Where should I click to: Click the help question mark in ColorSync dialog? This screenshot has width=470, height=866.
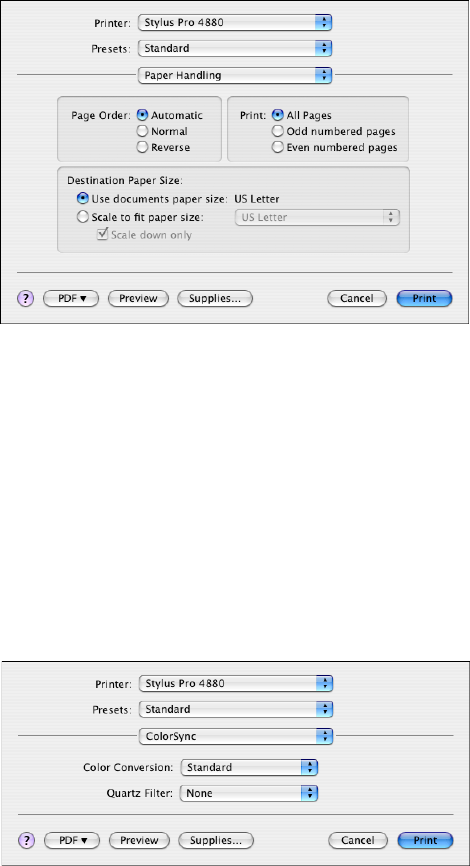(x=27, y=841)
